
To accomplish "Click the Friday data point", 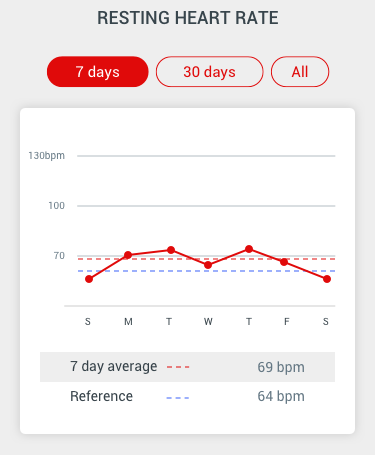I will point(284,262).
